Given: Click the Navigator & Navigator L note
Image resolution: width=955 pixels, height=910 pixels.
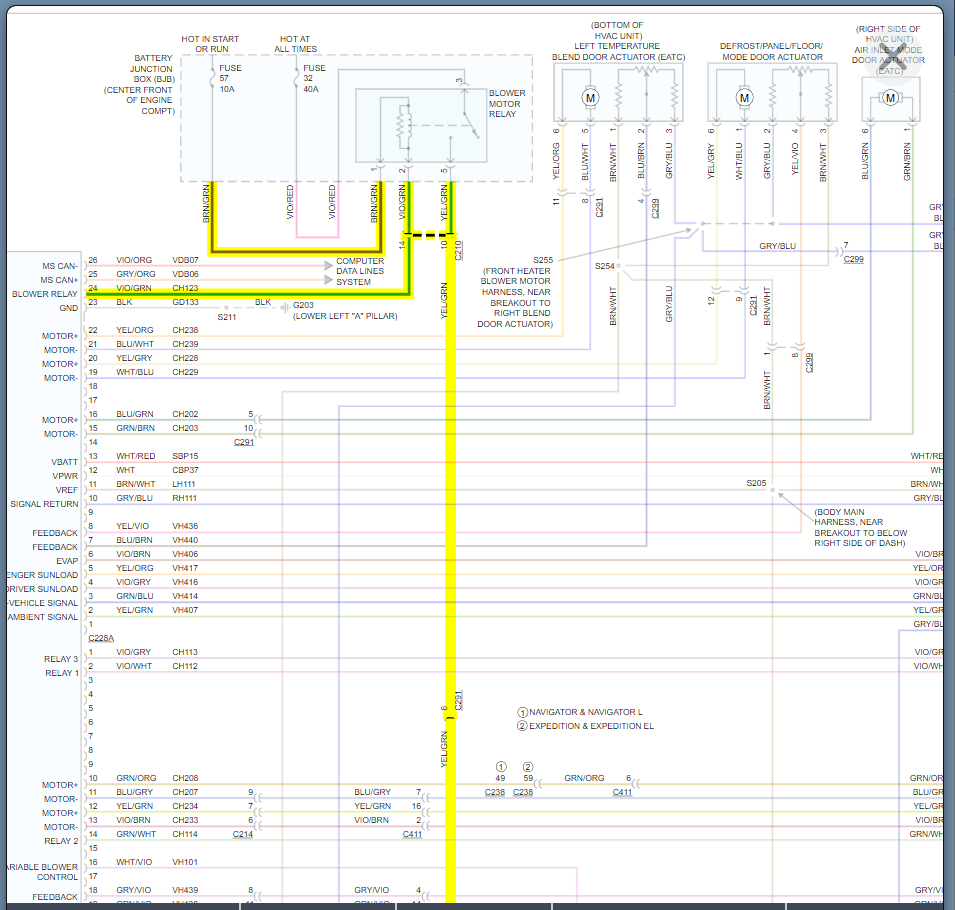Looking at the screenshot, I should click(x=585, y=712).
